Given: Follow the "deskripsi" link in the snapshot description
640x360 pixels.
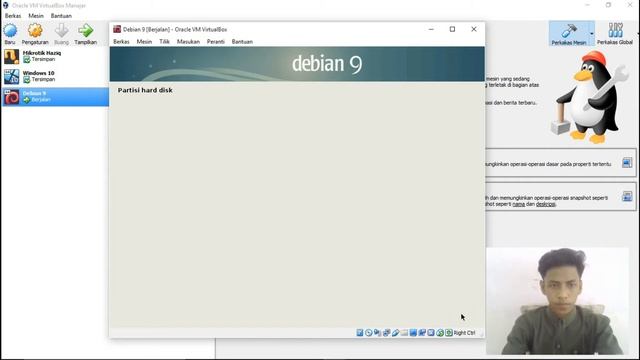Looking at the screenshot, I should pyautogui.click(x=546, y=204).
